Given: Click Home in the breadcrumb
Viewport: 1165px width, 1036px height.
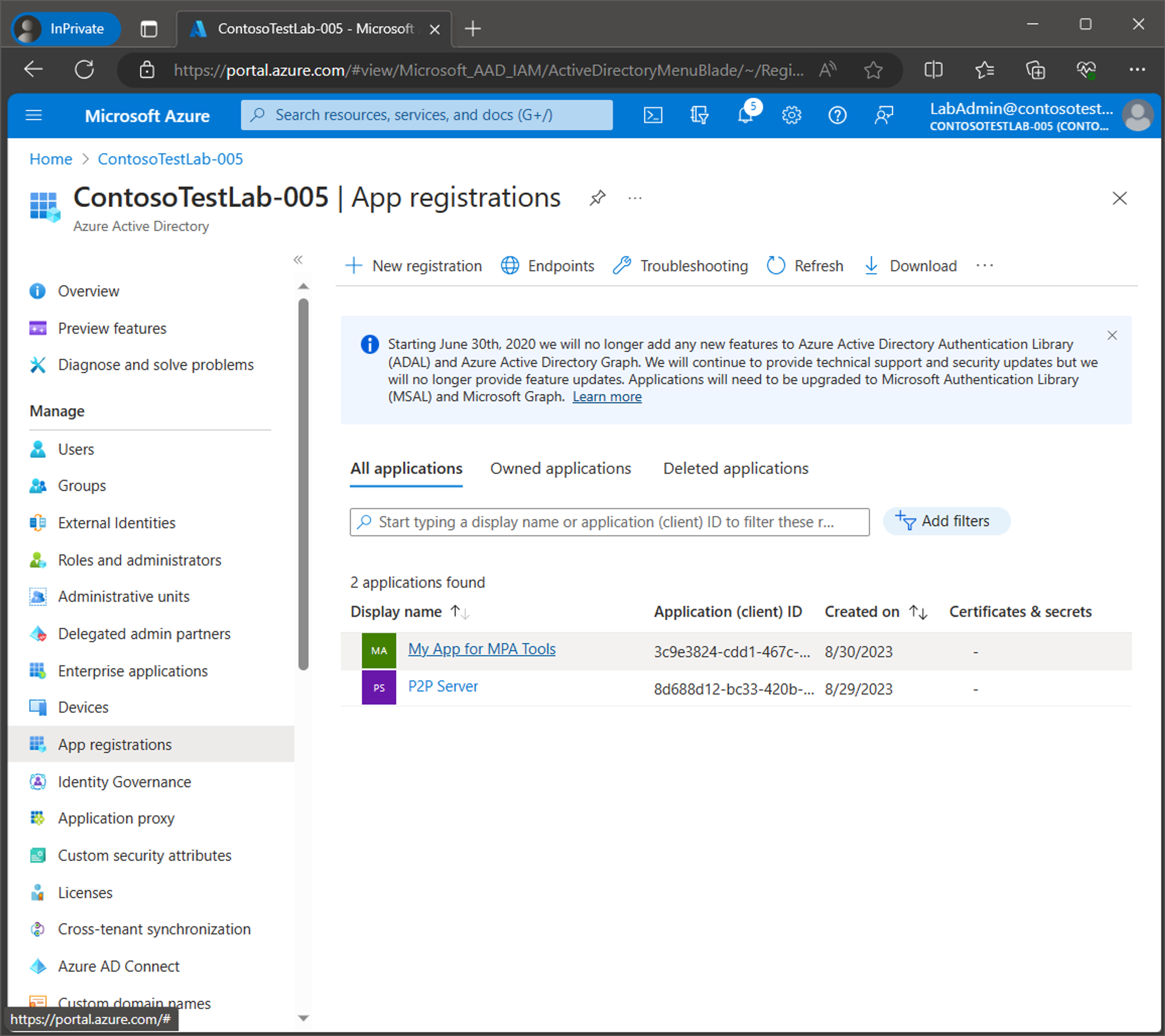Looking at the screenshot, I should (x=51, y=159).
